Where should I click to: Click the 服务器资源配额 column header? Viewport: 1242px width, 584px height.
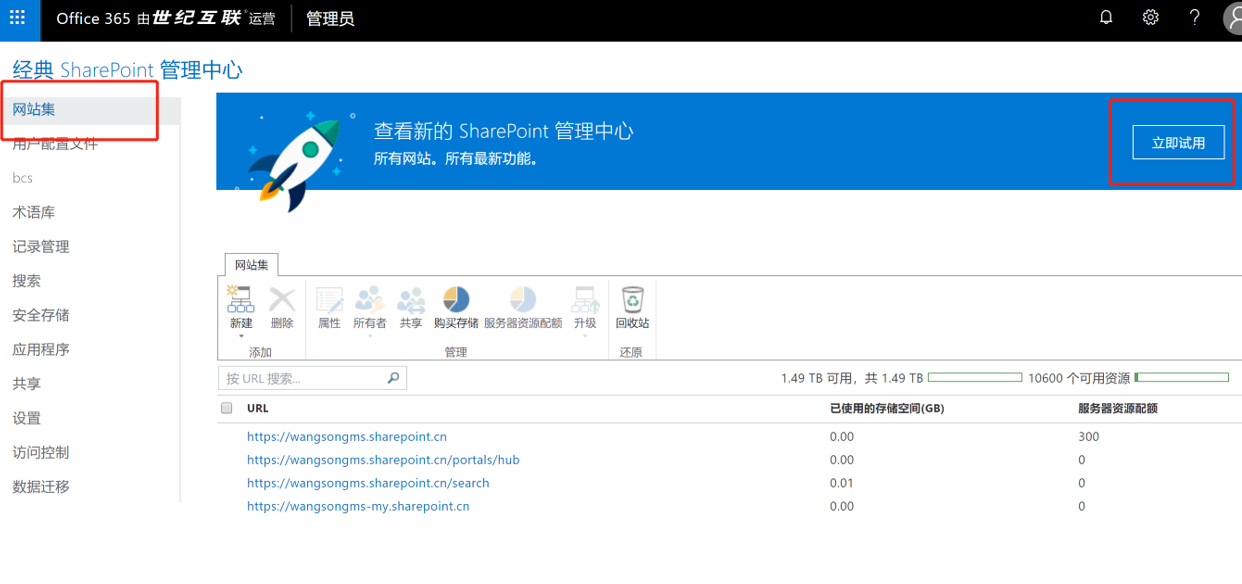click(1118, 408)
